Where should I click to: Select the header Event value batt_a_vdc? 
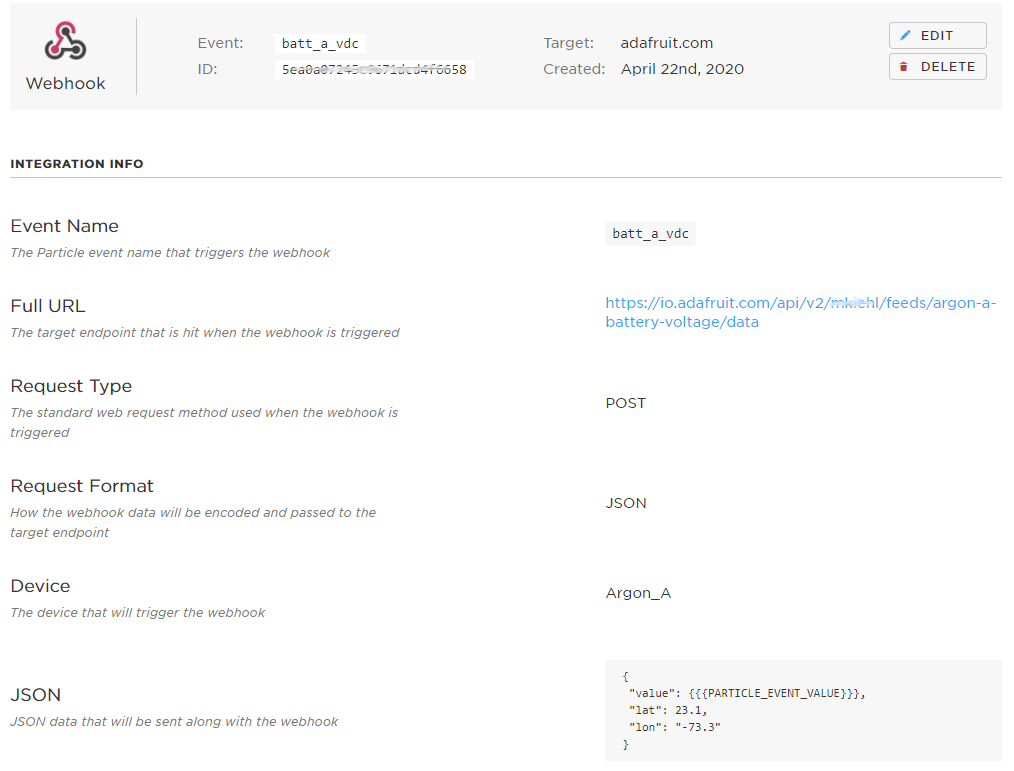coord(320,43)
